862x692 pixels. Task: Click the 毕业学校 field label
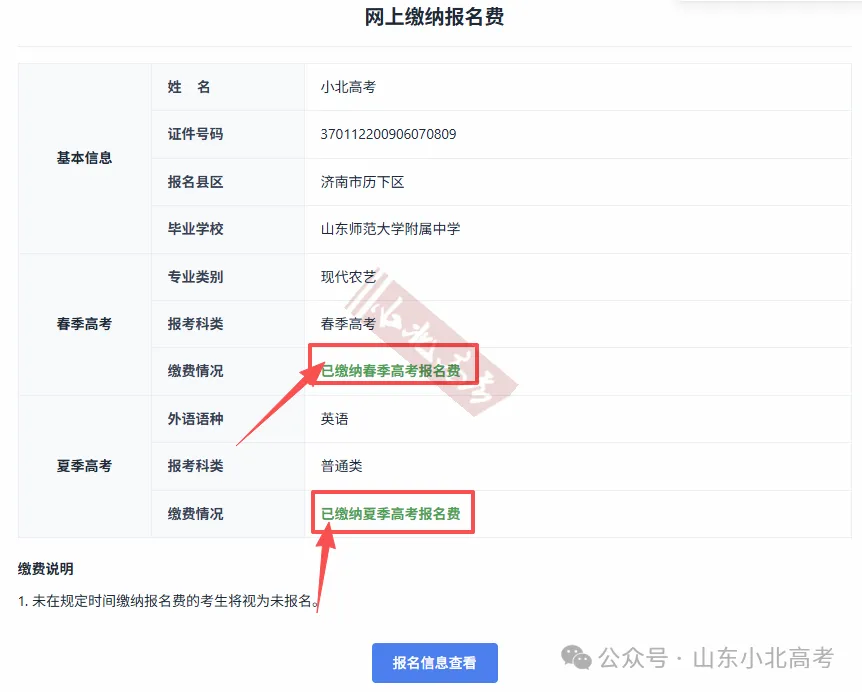coord(196,229)
